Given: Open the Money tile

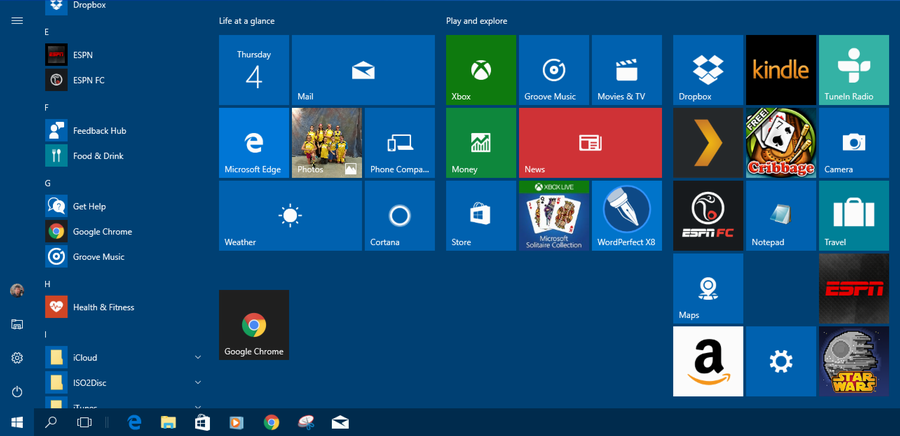Looking at the screenshot, I should (x=481, y=143).
